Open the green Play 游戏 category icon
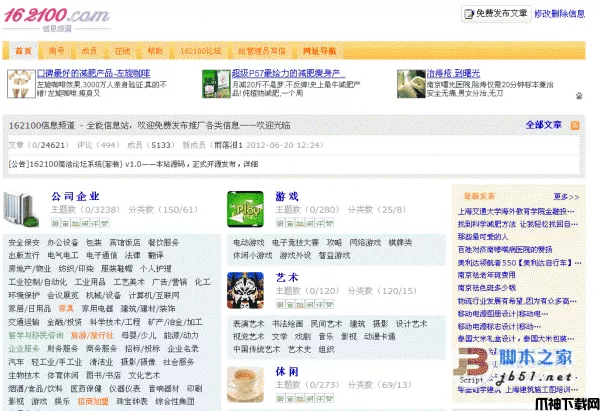Viewport: 600px width, 411px height. click(x=245, y=209)
